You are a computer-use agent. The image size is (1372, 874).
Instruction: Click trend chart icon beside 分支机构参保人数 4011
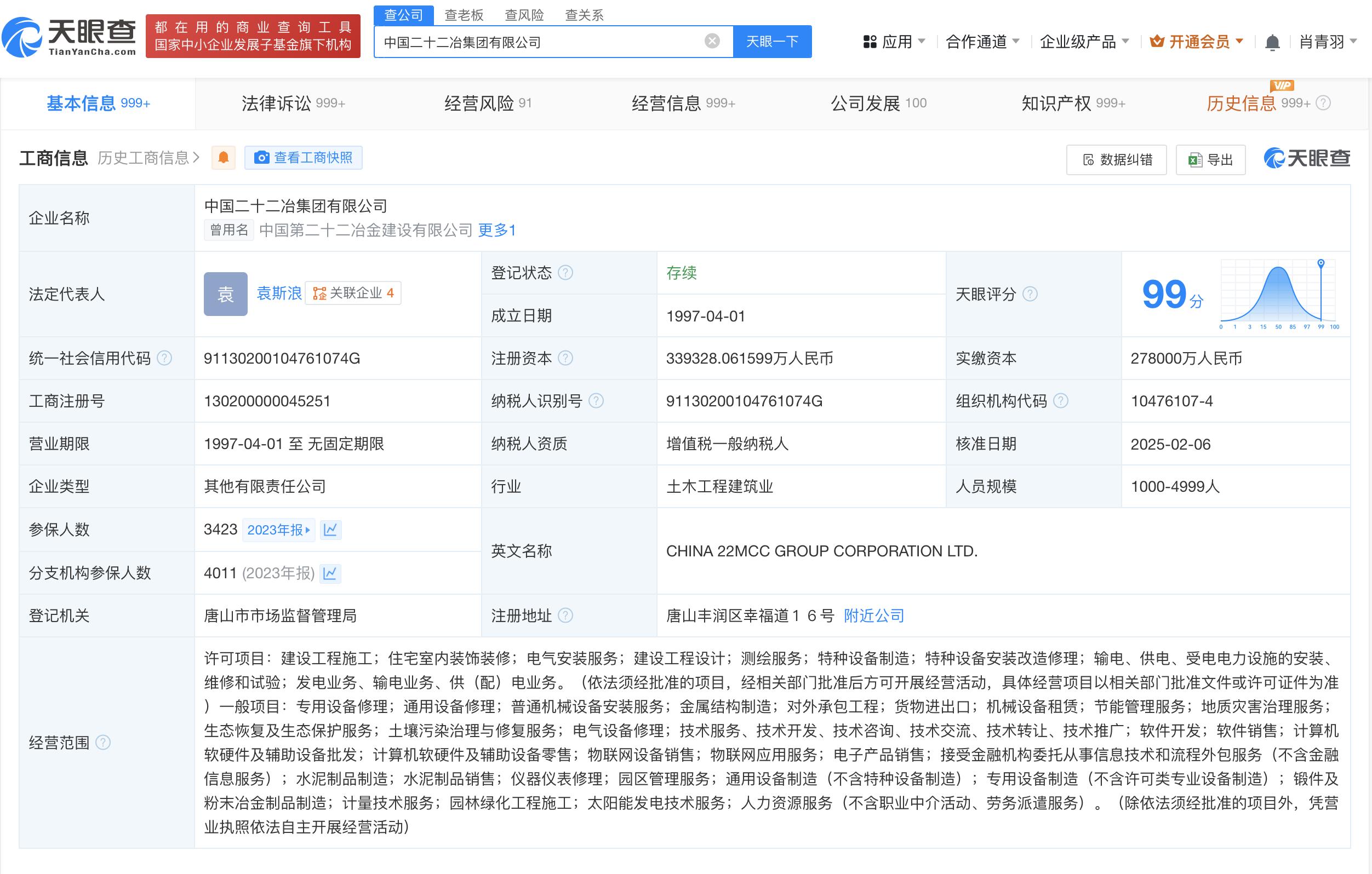click(330, 573)
